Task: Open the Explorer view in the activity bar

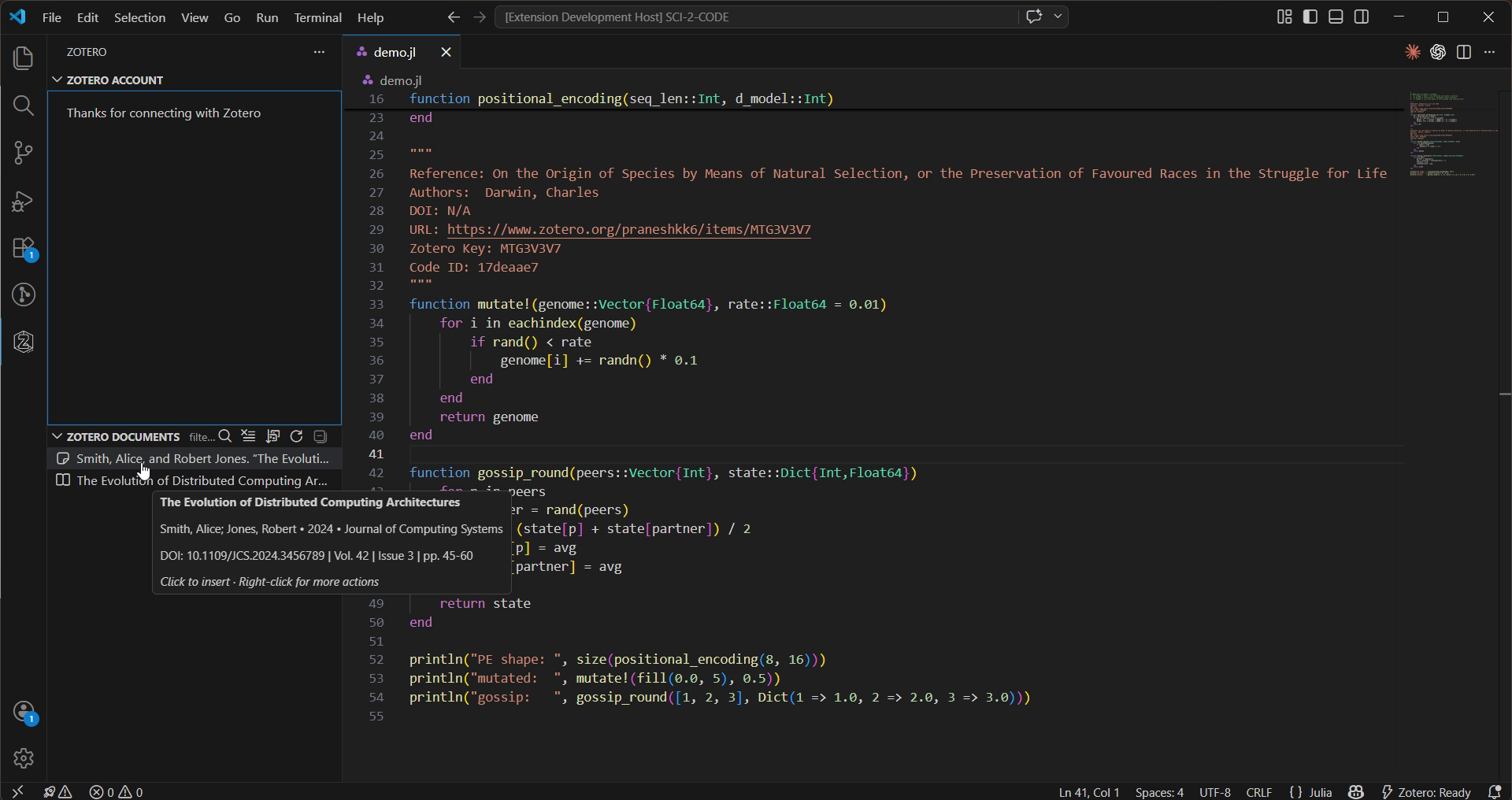Action: point(24,58)
